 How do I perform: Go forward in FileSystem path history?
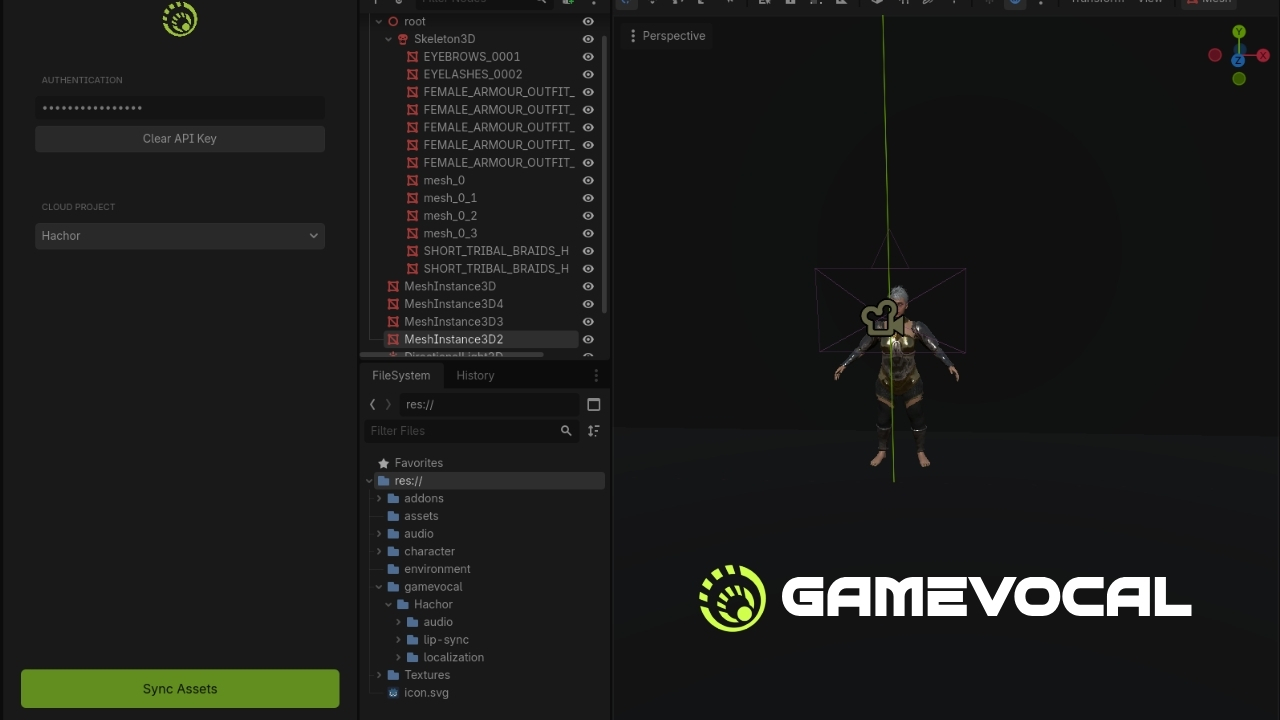[388, 405]
